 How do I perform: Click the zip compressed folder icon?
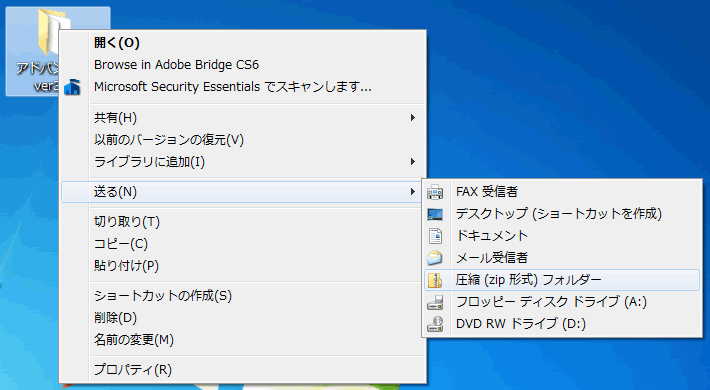[x=435, y=280]
